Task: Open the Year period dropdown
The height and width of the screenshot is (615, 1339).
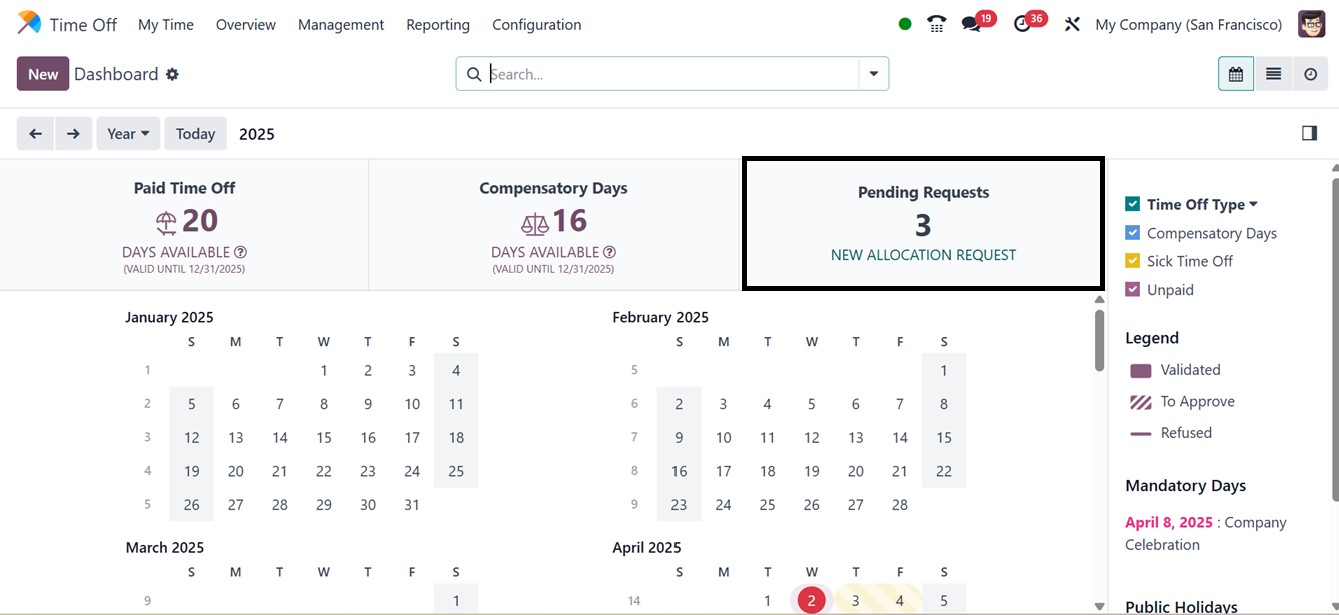Action: (x=128, y=134)
